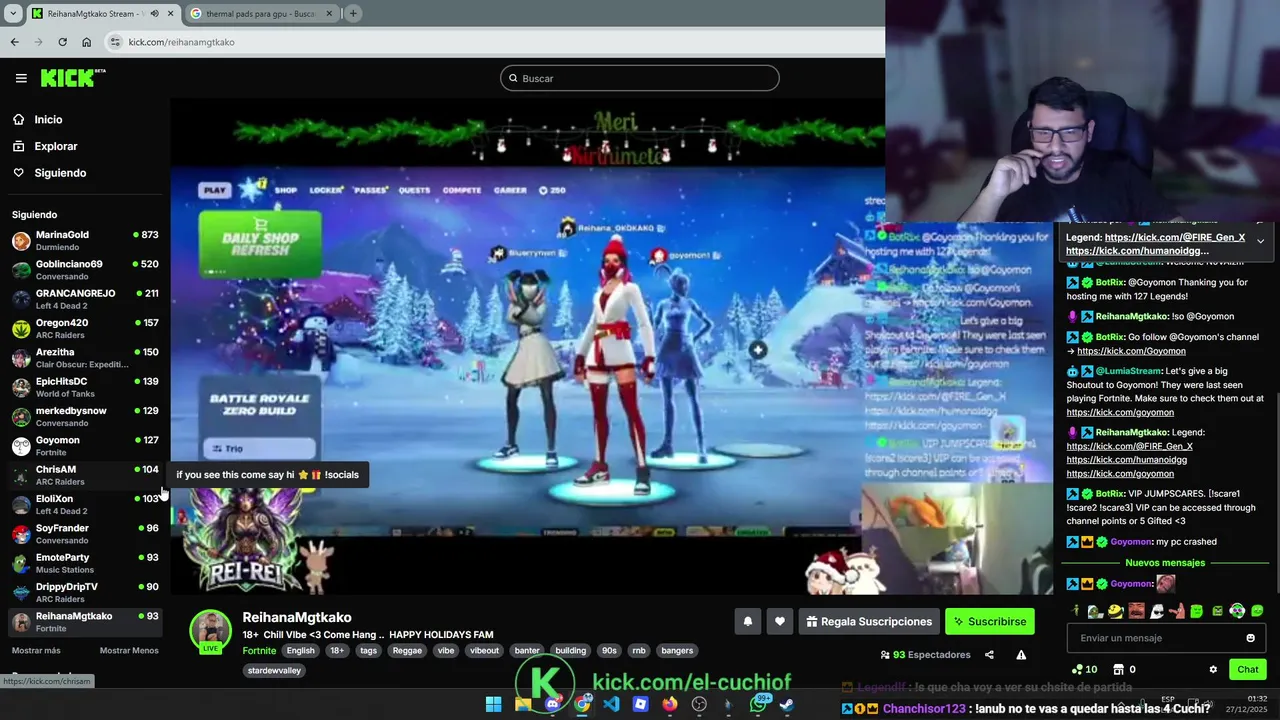Image resolution: width=1280 pixels, height=720 pixels.
Task: Open a new browser tab
Action: tap(353, 13)
